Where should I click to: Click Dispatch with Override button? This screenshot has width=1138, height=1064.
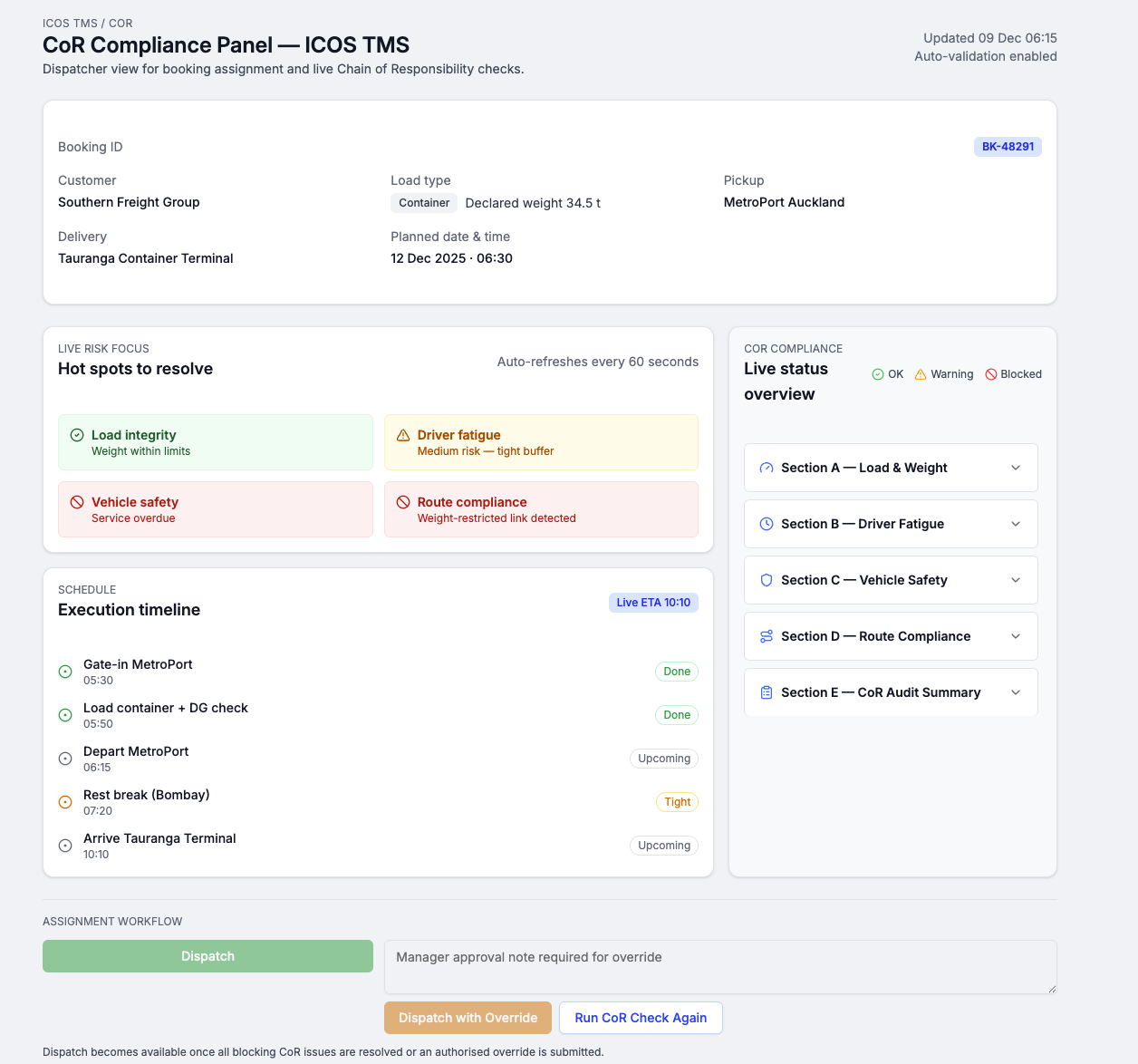tap(468, 1018)
